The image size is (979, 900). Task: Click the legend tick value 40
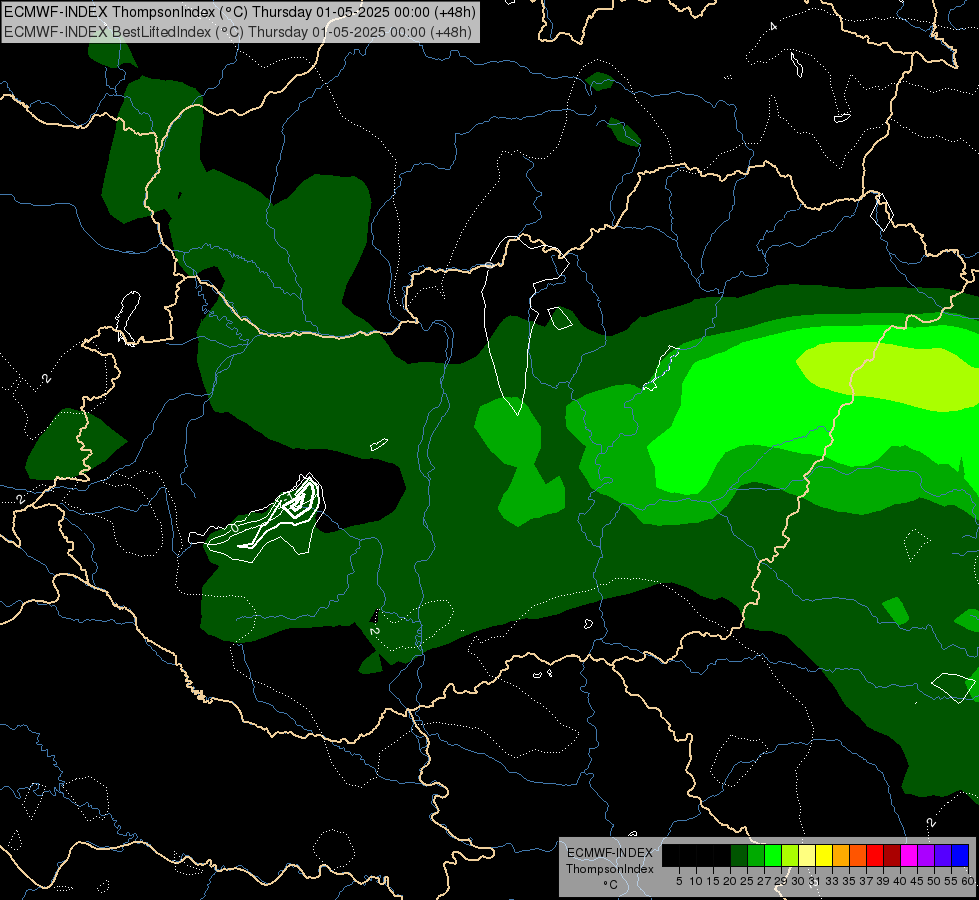point(900,881)
